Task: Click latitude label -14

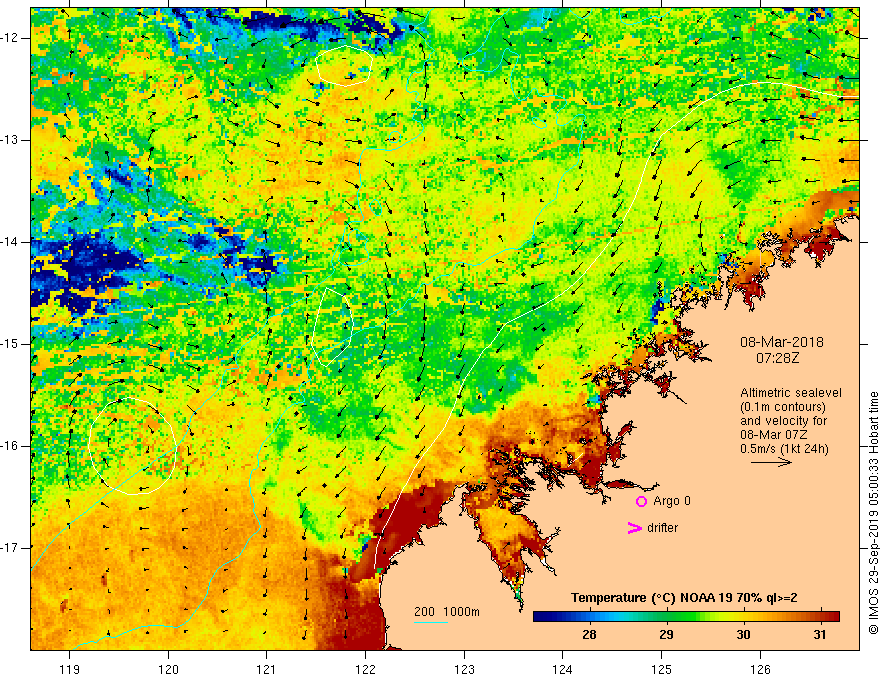Action: 10,242
